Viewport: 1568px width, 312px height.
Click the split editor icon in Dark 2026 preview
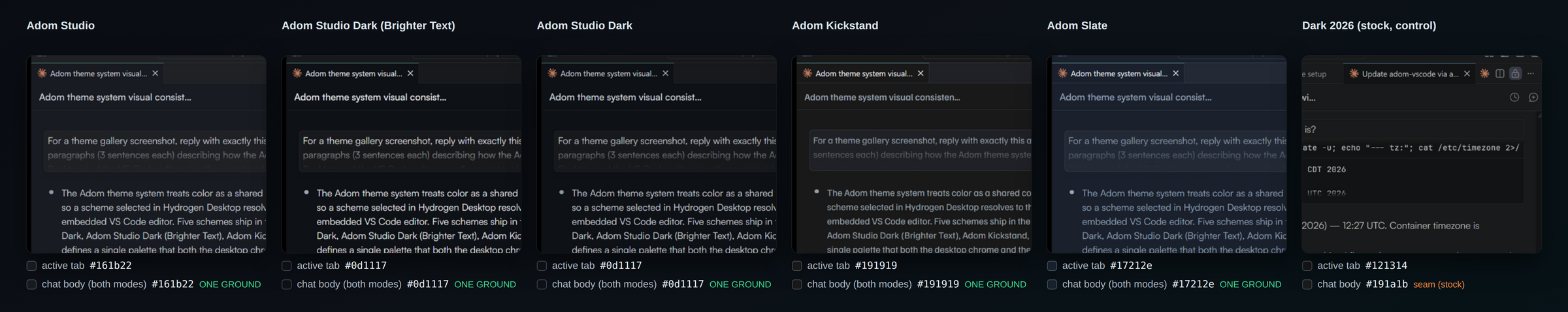pos(1500,74)
